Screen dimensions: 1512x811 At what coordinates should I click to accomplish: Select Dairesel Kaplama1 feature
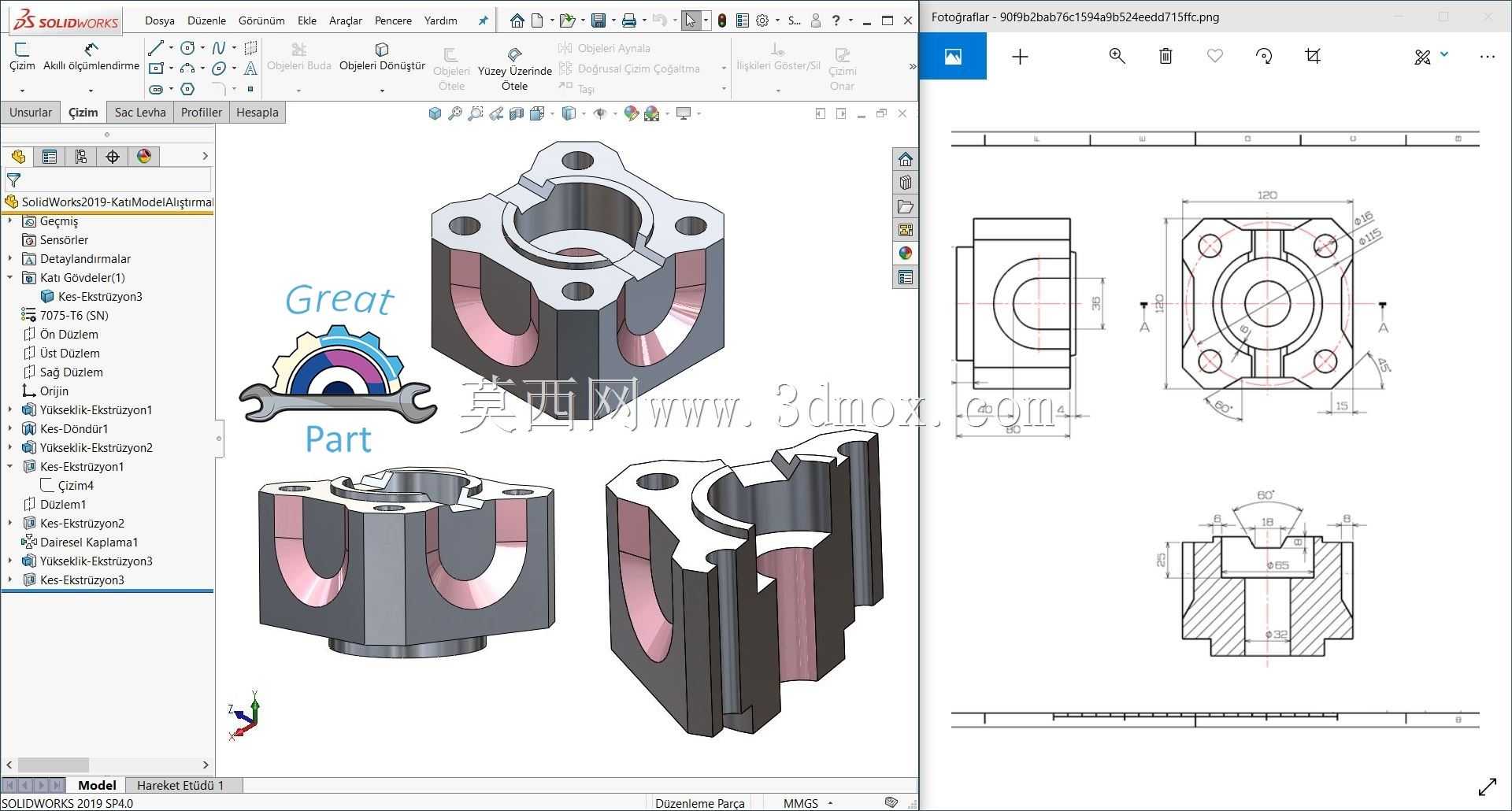[89, 542]
